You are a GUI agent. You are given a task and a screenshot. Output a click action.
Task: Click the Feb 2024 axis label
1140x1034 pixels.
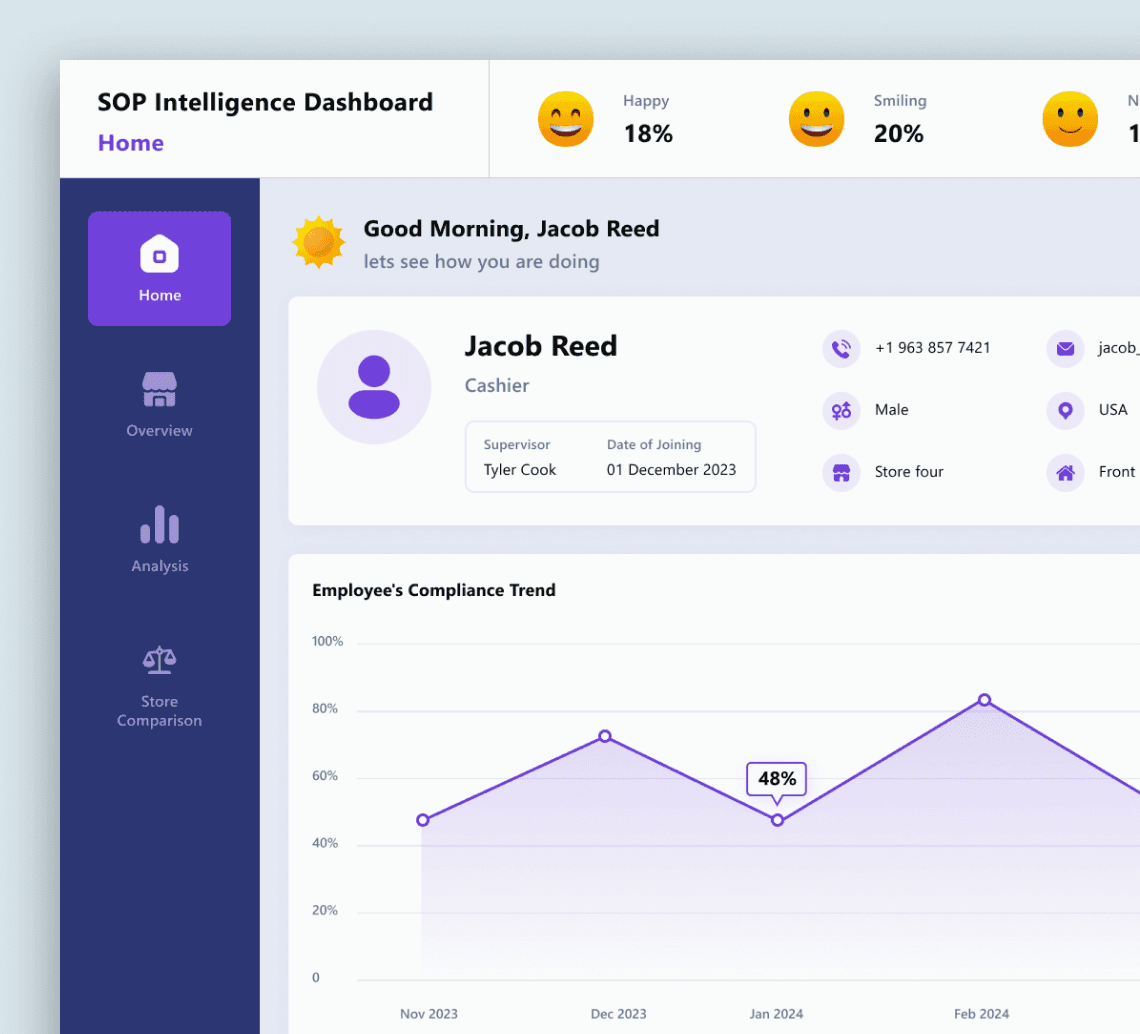click(982, 1014)
